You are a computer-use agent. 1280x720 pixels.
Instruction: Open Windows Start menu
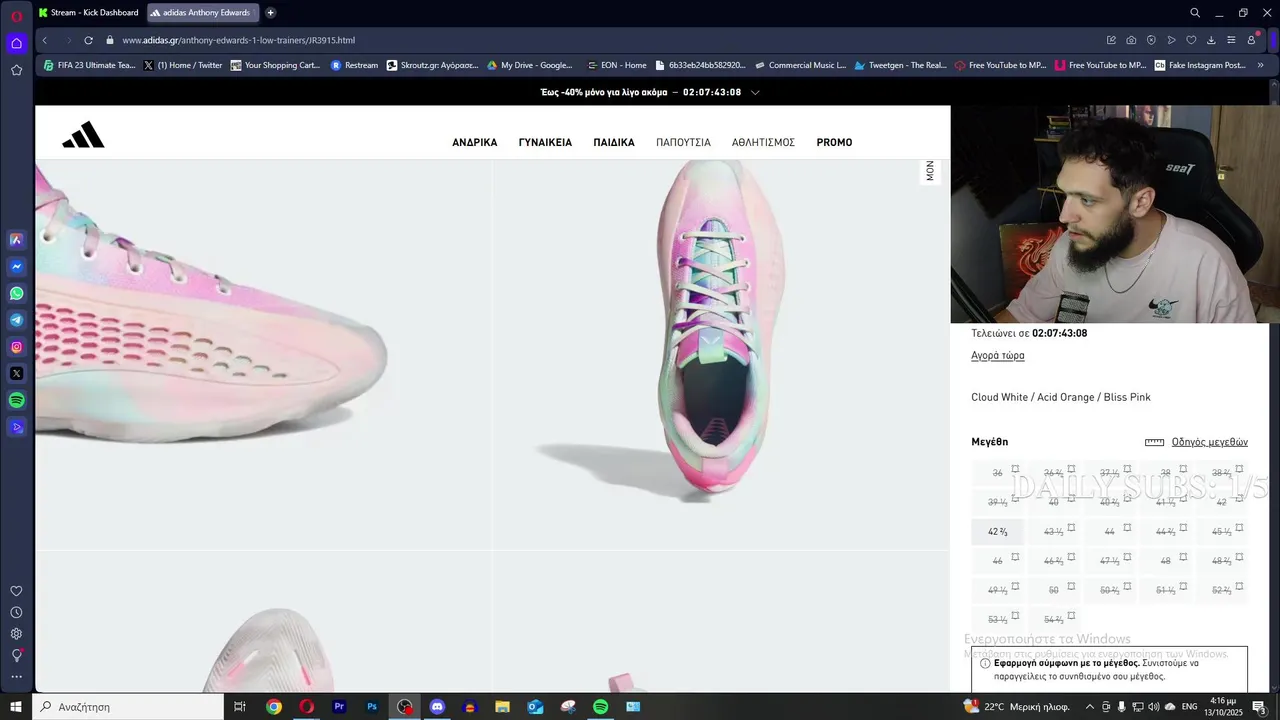click(16, 707)
